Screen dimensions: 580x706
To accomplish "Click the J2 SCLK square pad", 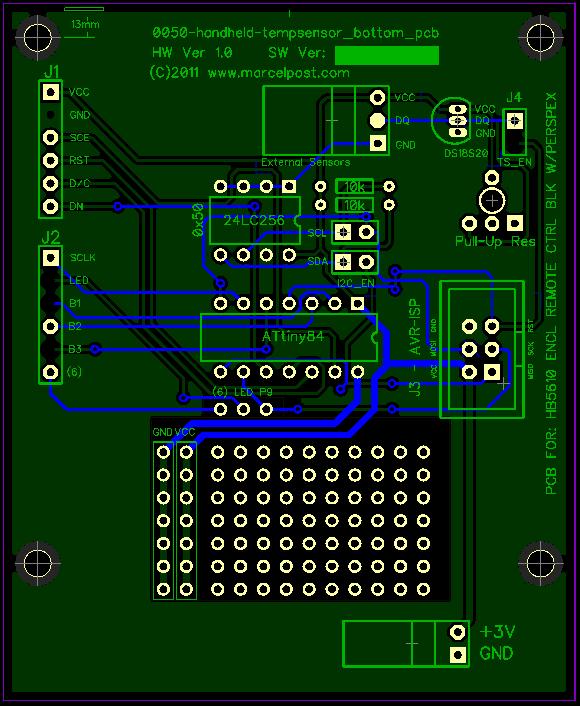I will (x=50, y=258).
